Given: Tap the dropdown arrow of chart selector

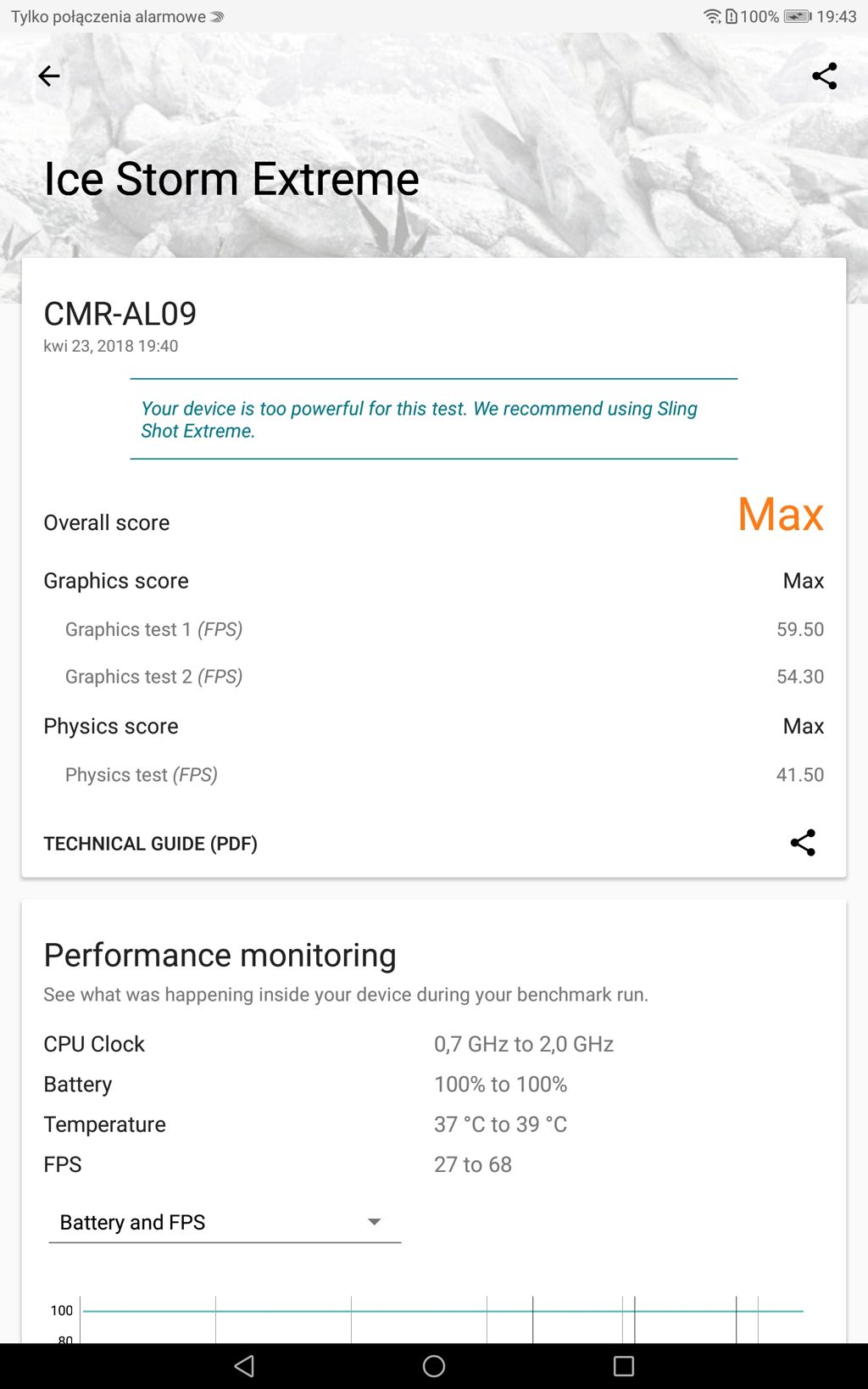Looking at the screenshot, I should [x=374, y=1222].
